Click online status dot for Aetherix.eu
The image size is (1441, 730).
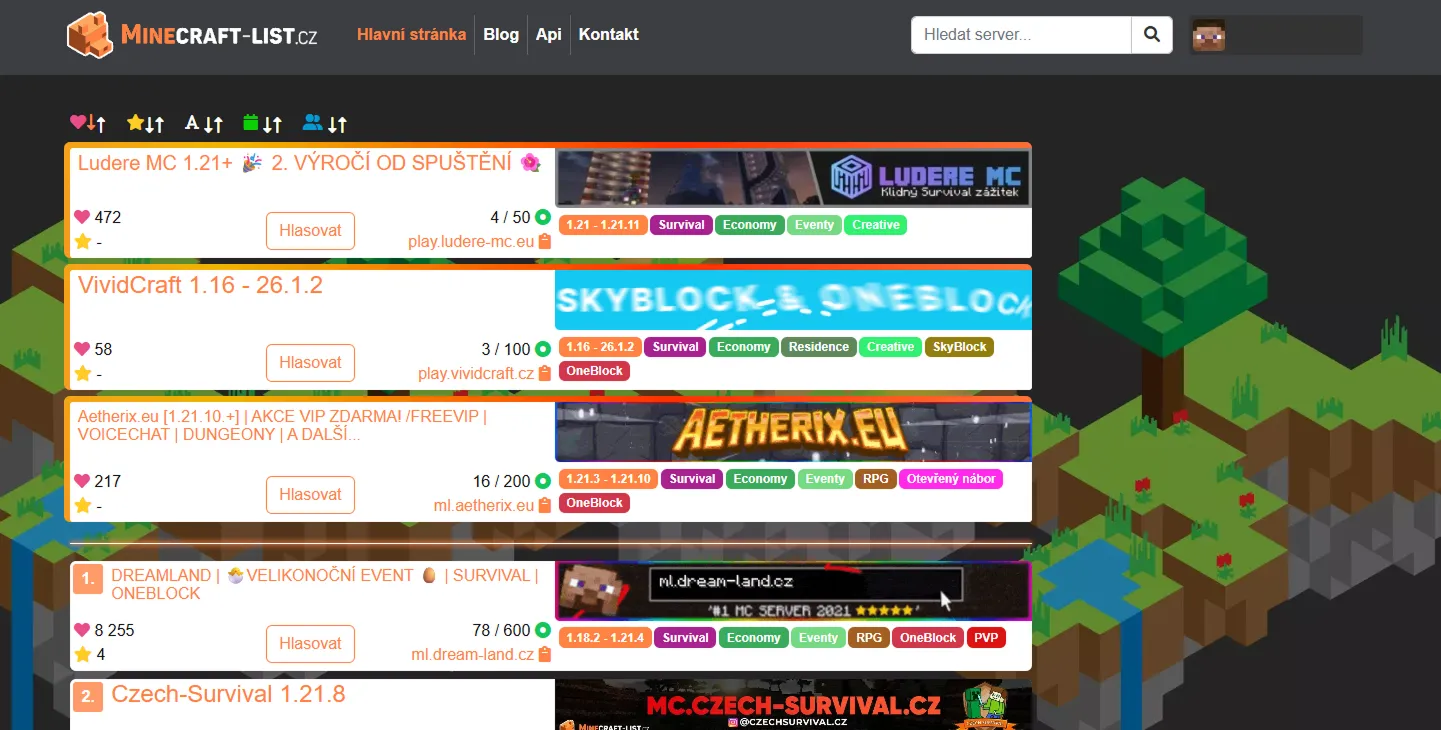pyautogui.click(x=543, y=481)
